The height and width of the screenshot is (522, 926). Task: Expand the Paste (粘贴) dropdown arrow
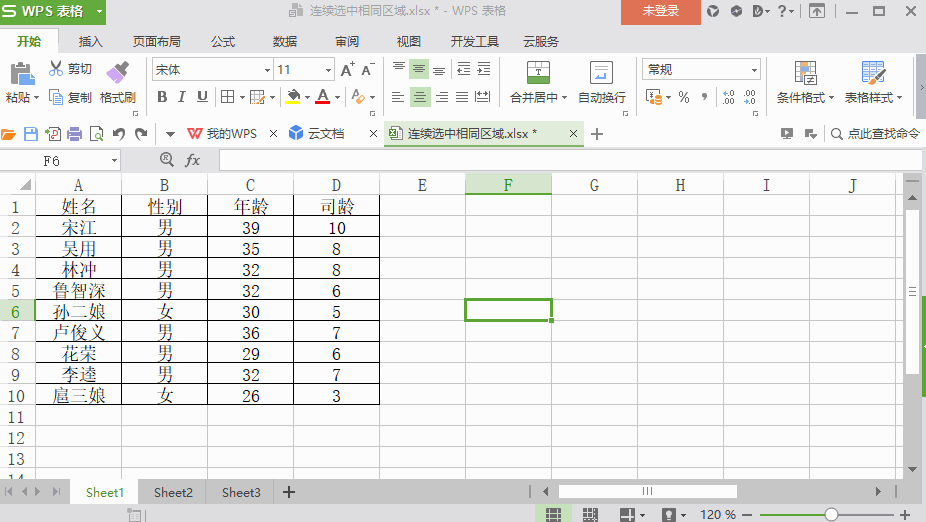(36, 97)
